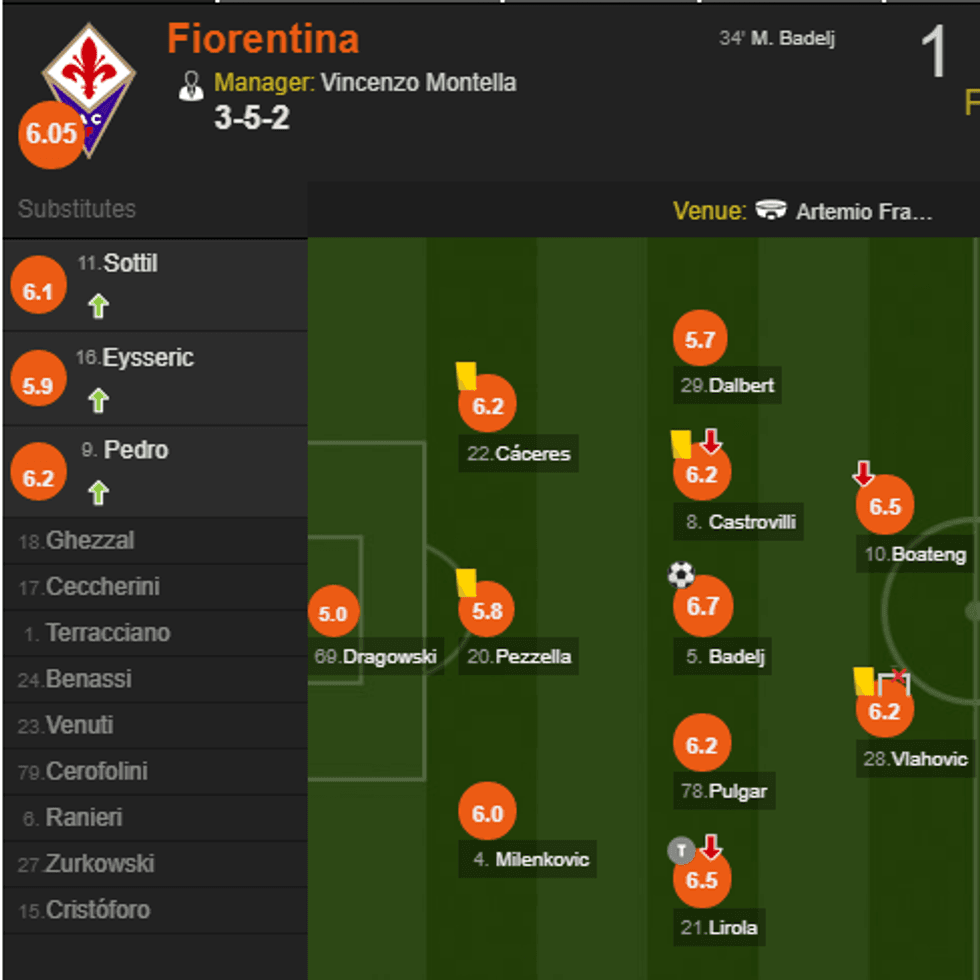Click the manager silhouette icon

(x=190, y=85)
